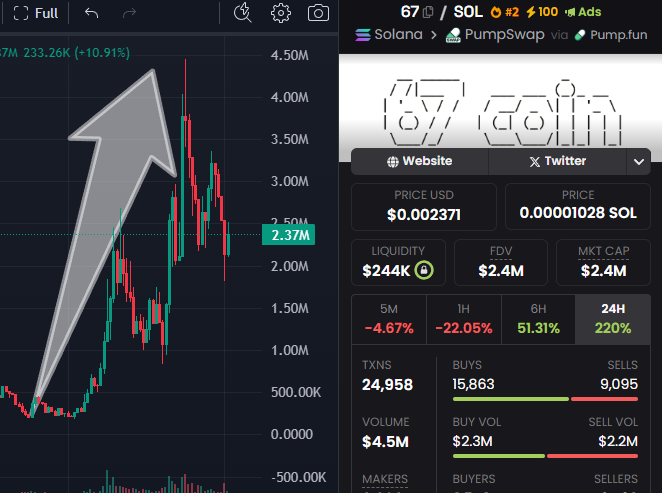
Task: Click the #2 trending flame badge
Action: click(505, 12)
